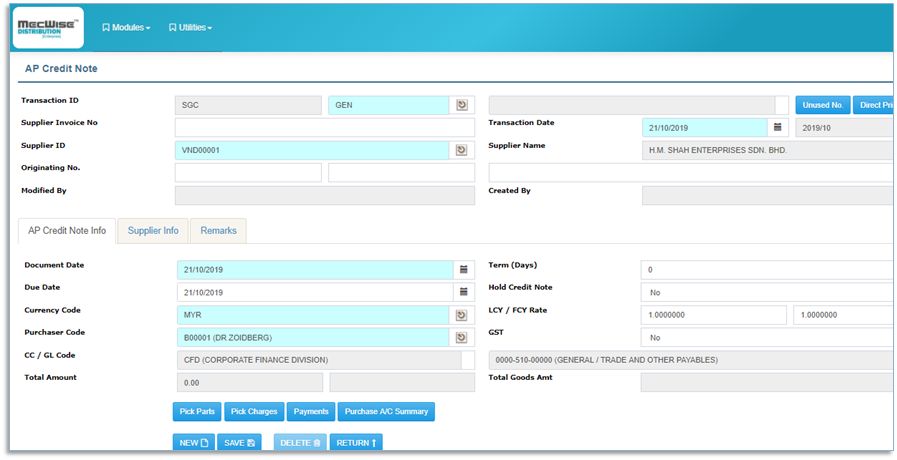The image size is (897, 460).
Task: Click the Purchaser Code lookup icon
Action: click(462, 337)
